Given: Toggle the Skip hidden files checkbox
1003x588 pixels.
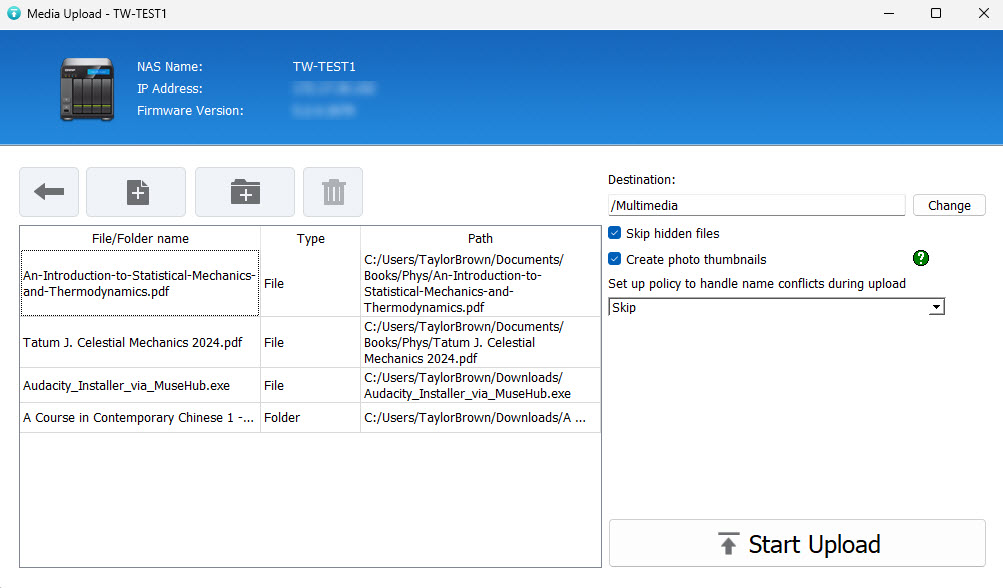Looking at the screenshot, I should (615, 233).
